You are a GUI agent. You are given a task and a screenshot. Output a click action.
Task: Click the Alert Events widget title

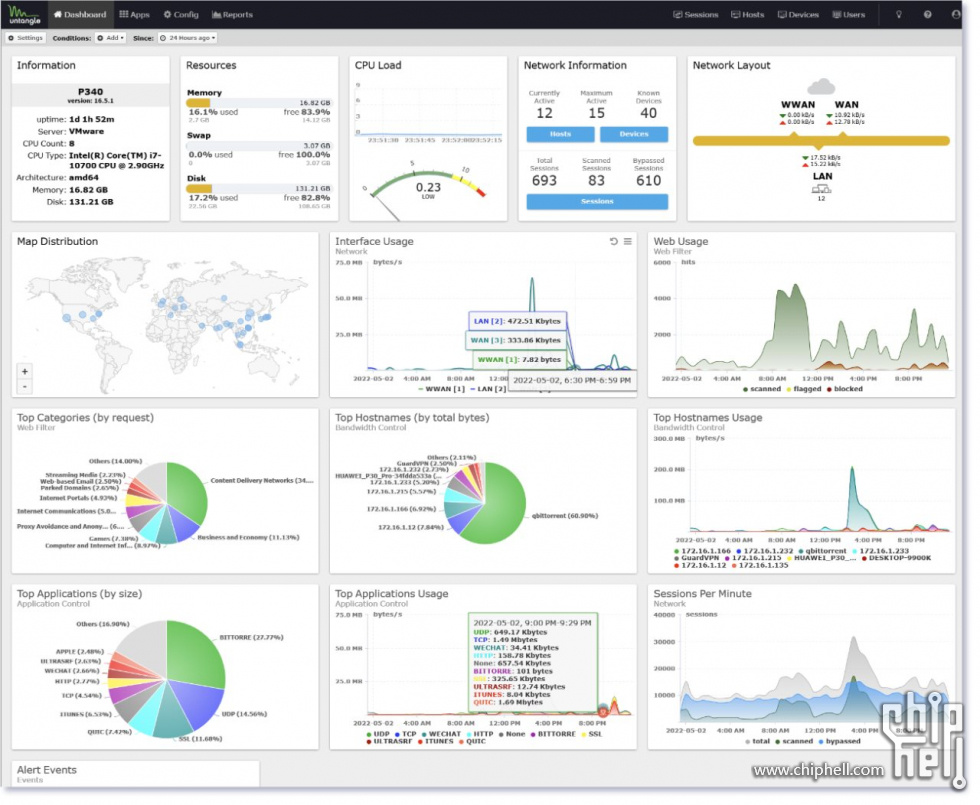tap(47, 770)
